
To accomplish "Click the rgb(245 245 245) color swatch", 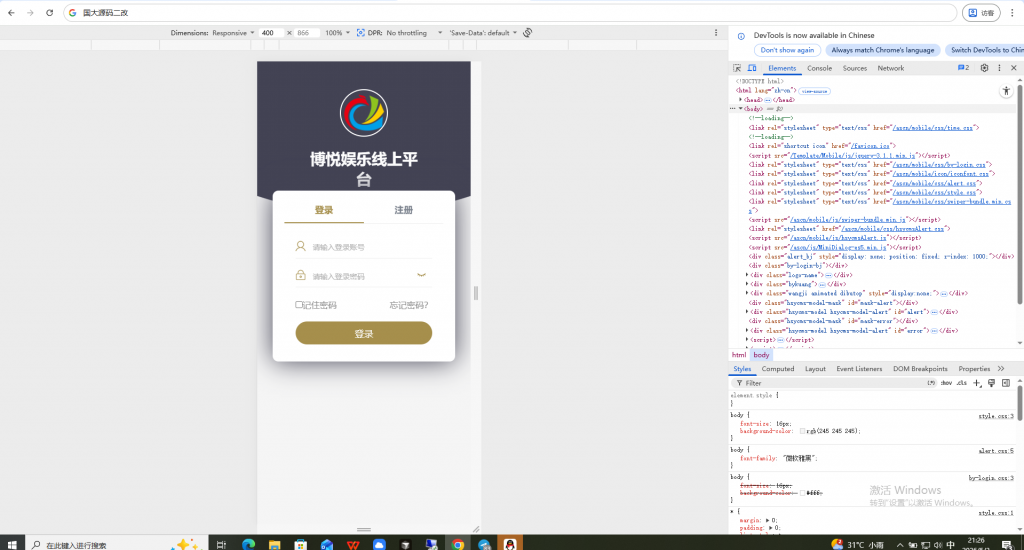I will (803, 431).
